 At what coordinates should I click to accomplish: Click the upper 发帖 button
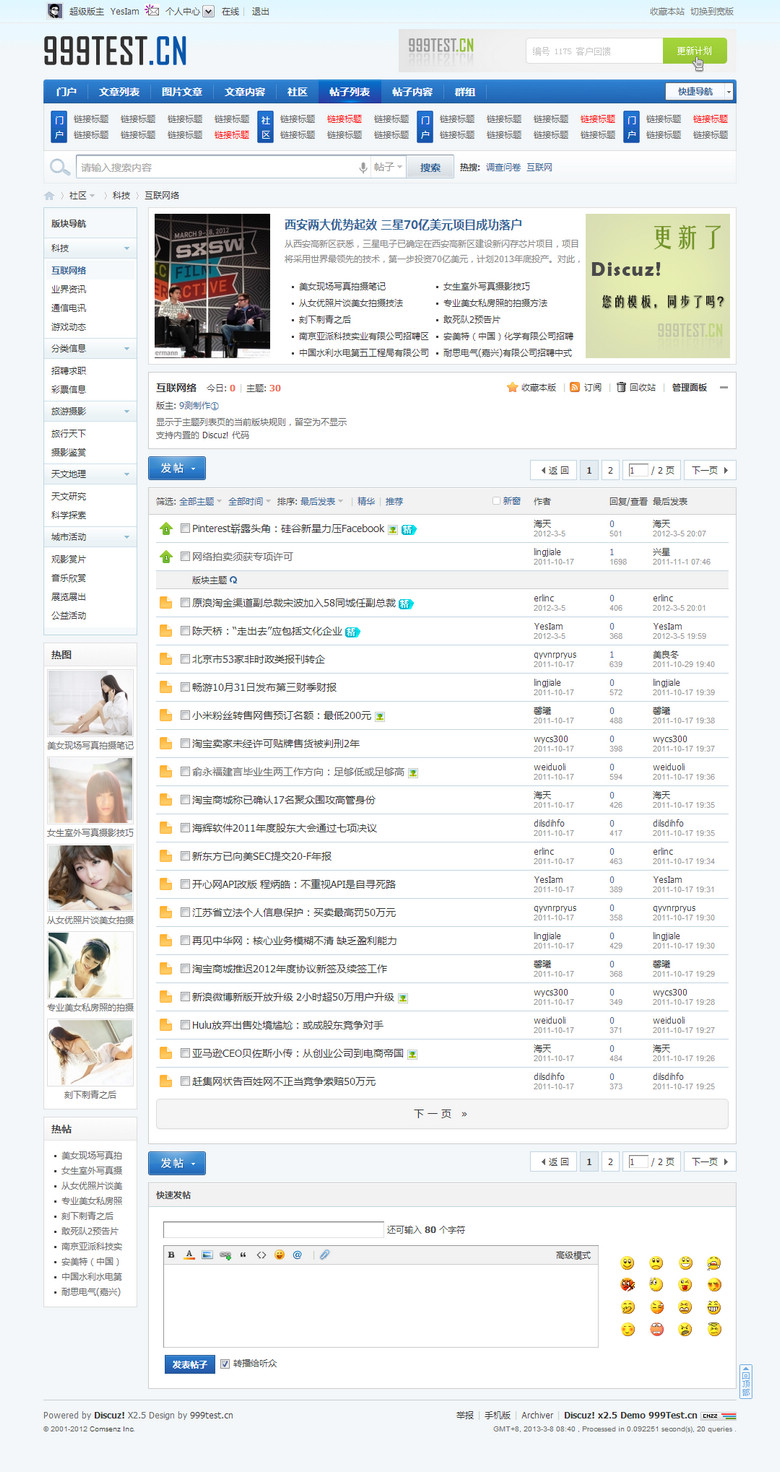pyautogui.click(x=177, y=467)
